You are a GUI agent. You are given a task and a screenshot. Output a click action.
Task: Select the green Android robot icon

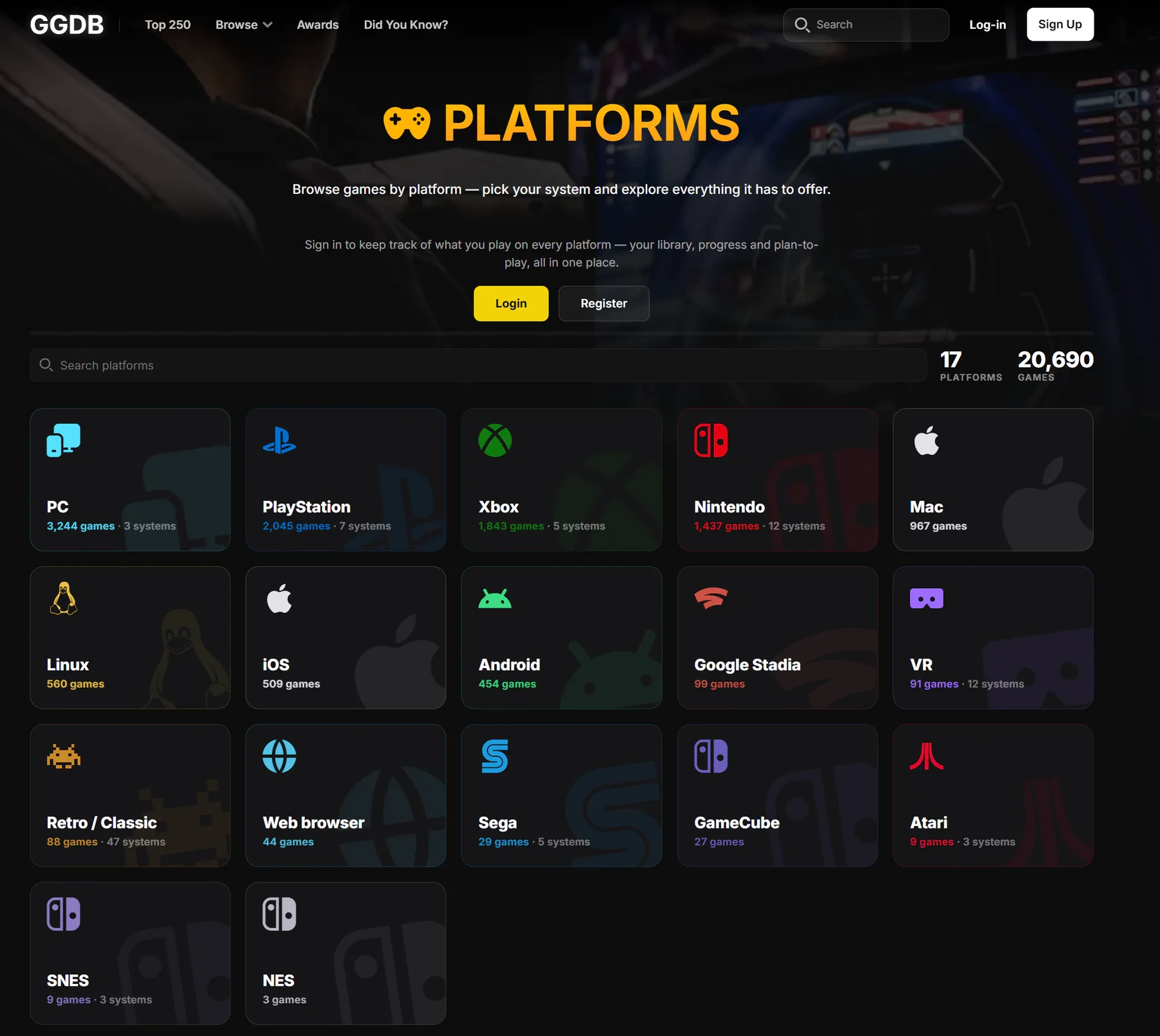pyautogui.click(x=495, y=599)
